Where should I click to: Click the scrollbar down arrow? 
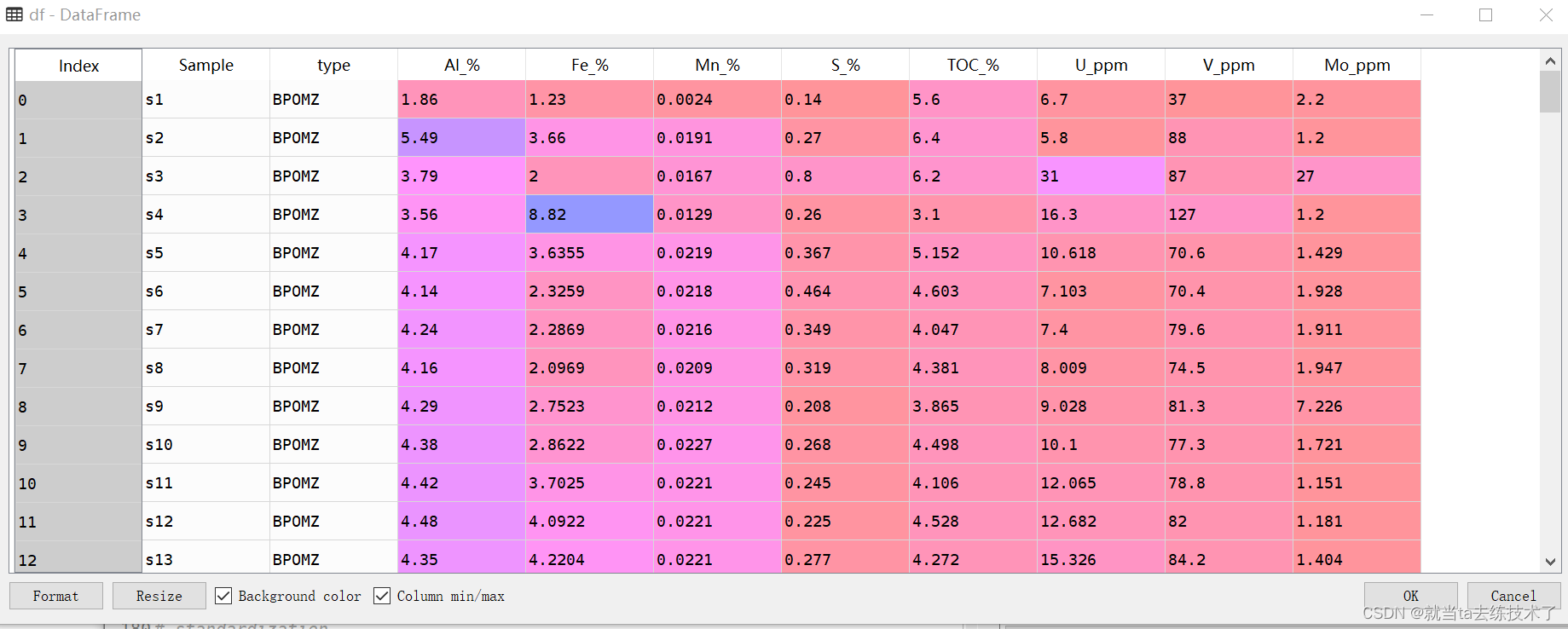click(1550, 562)
